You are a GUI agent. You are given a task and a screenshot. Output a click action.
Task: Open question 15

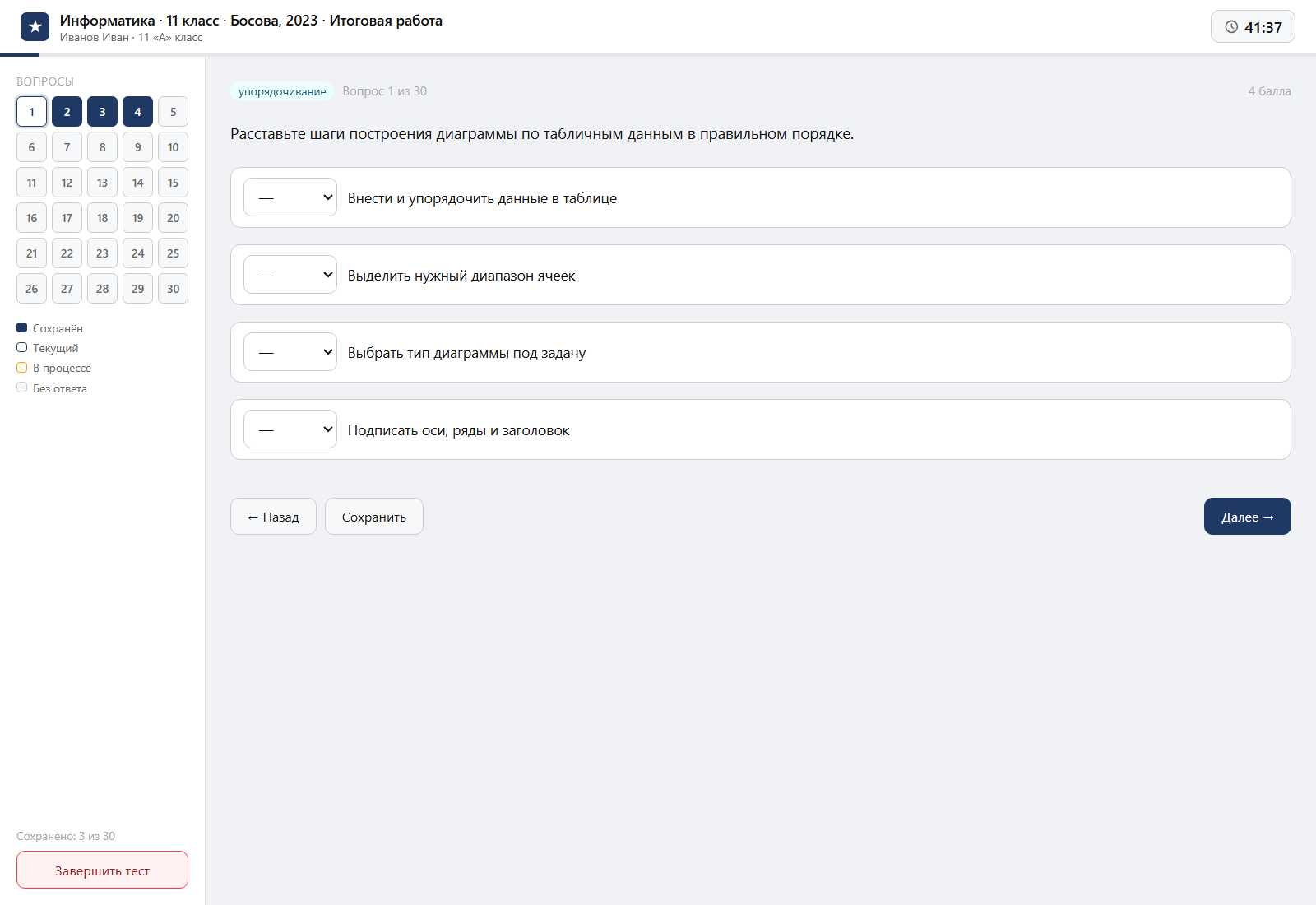[173, 183]
